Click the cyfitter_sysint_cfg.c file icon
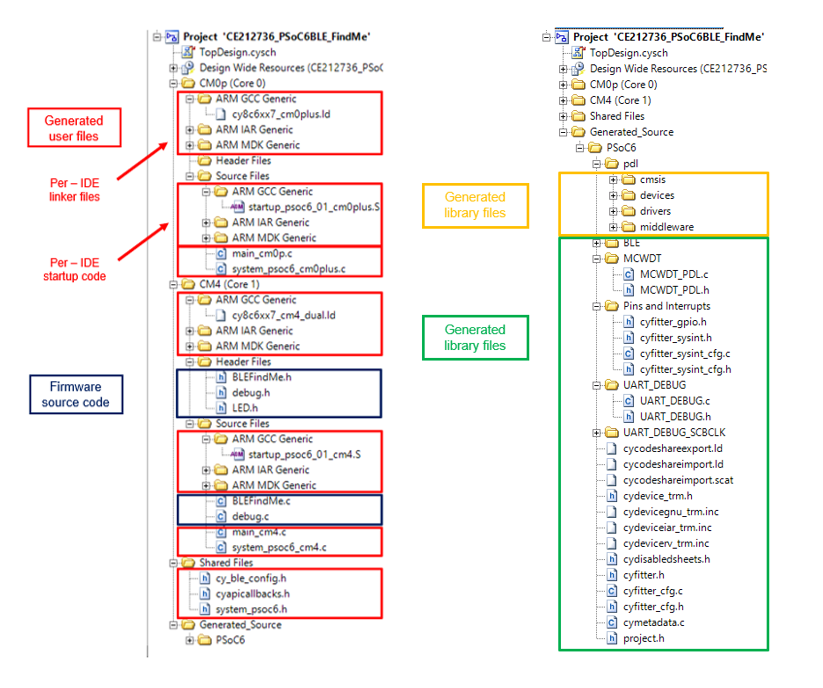Viewport: 823px width, 688px height. coord(628,354)
